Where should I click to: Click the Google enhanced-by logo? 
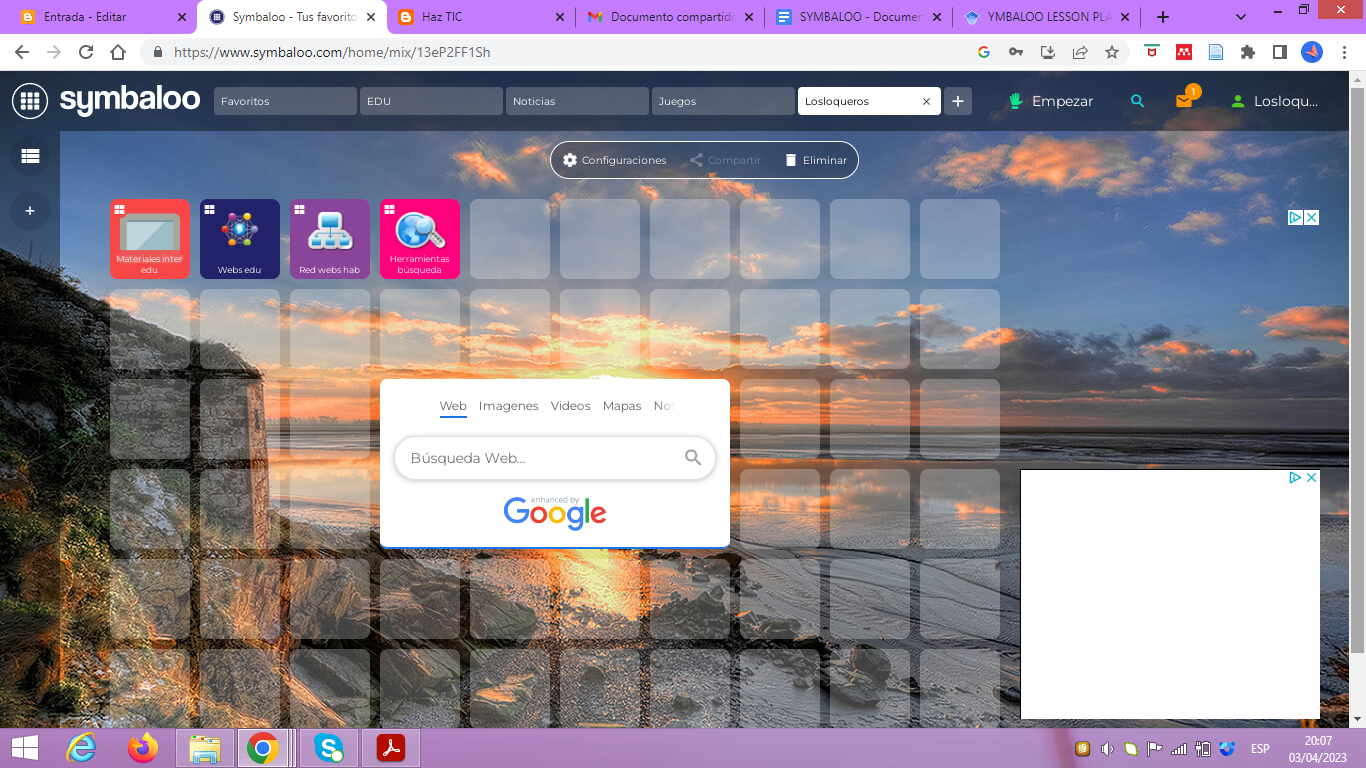coord(555,512)
